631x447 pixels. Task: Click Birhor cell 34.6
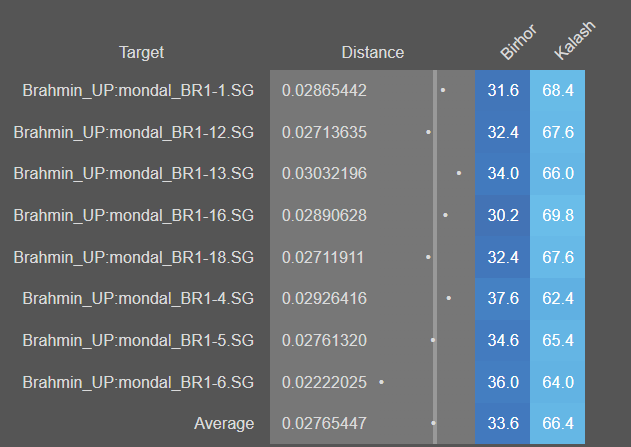point(503,340)
